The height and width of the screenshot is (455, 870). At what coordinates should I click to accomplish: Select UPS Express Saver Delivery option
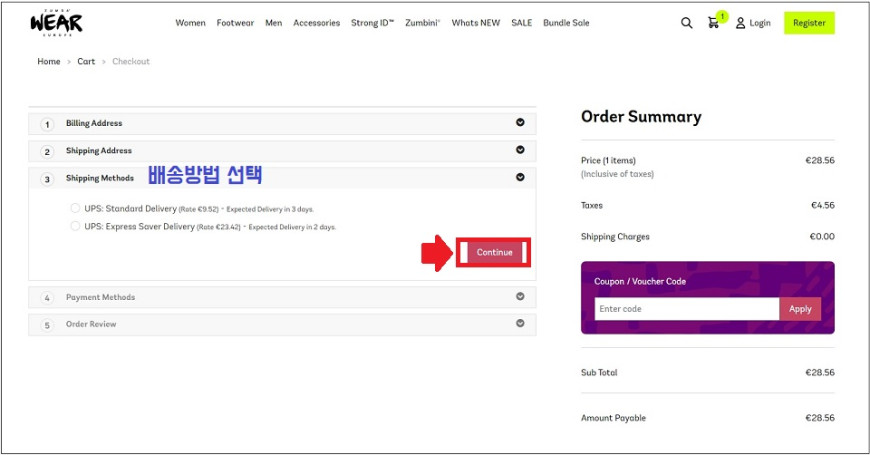click(75, 226)
